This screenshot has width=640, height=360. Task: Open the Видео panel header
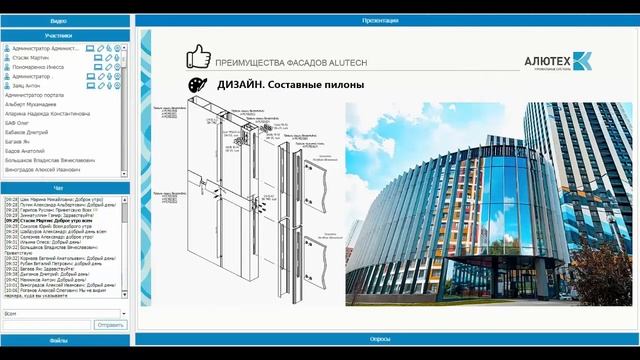65,21
